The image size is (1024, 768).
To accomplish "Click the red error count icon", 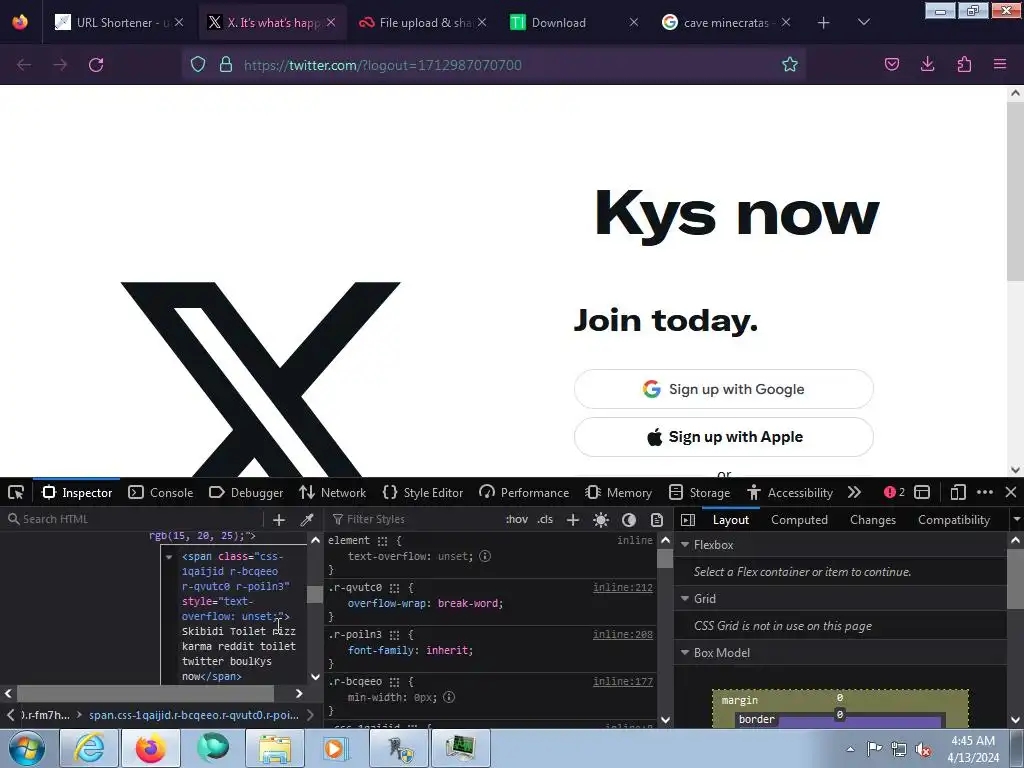I will 894,492.
